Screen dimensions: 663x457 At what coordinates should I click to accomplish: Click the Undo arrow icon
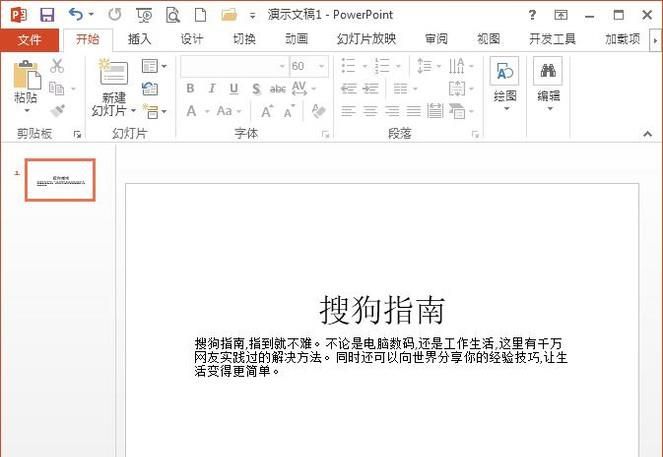[x=76, y=14]
